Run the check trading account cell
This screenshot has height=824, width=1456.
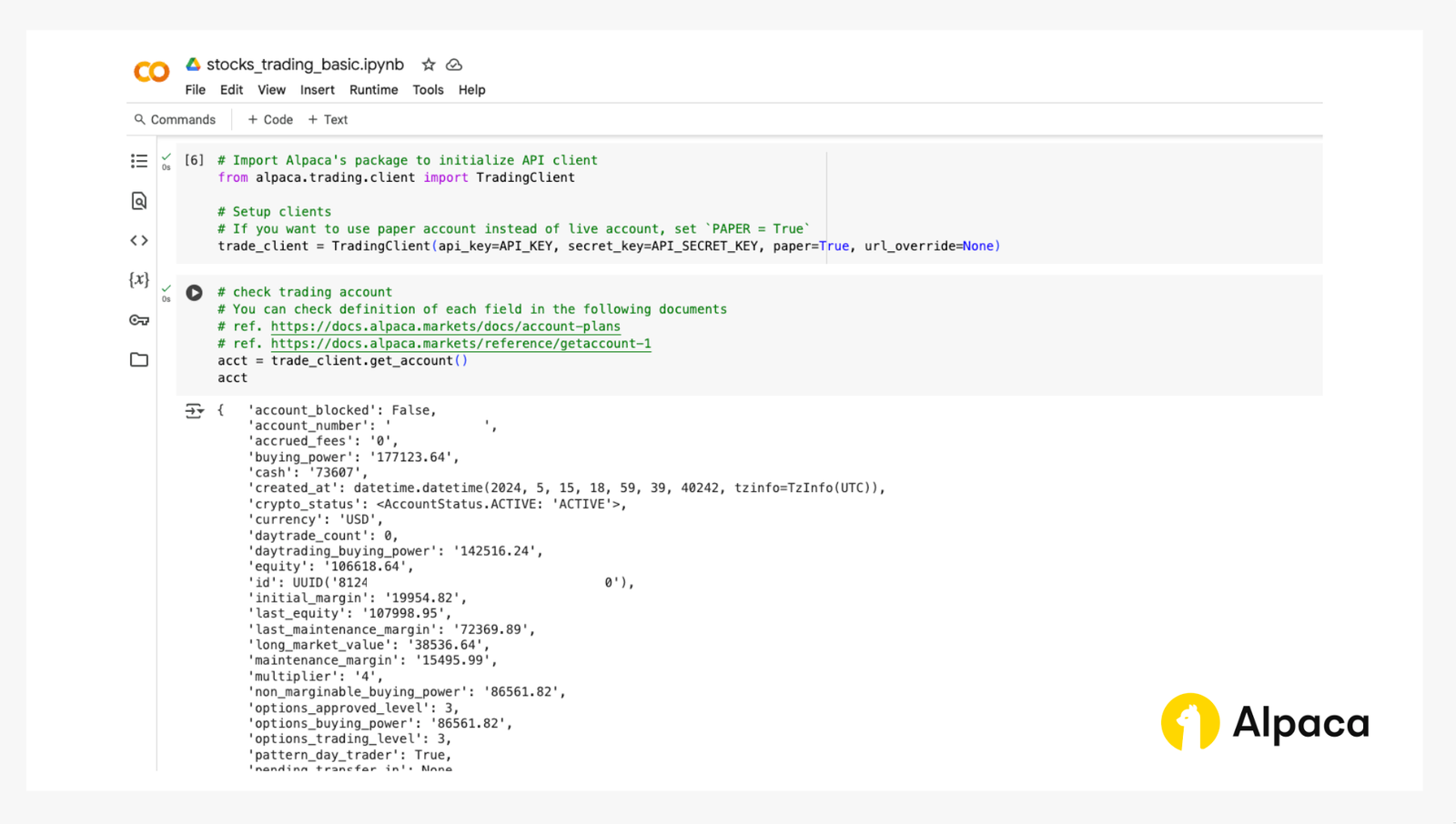tap(194, 292)
